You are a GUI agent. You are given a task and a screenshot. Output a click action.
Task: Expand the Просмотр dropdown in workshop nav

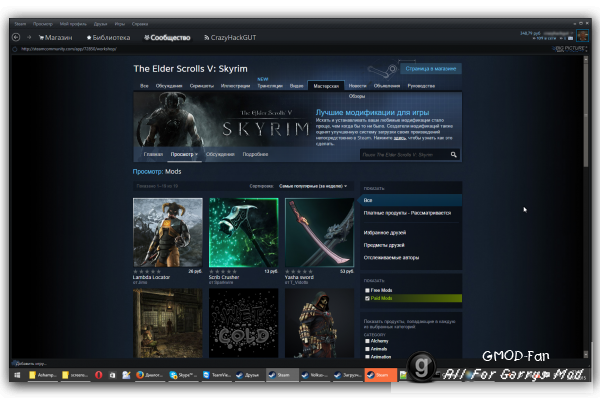tap(184, 154)
